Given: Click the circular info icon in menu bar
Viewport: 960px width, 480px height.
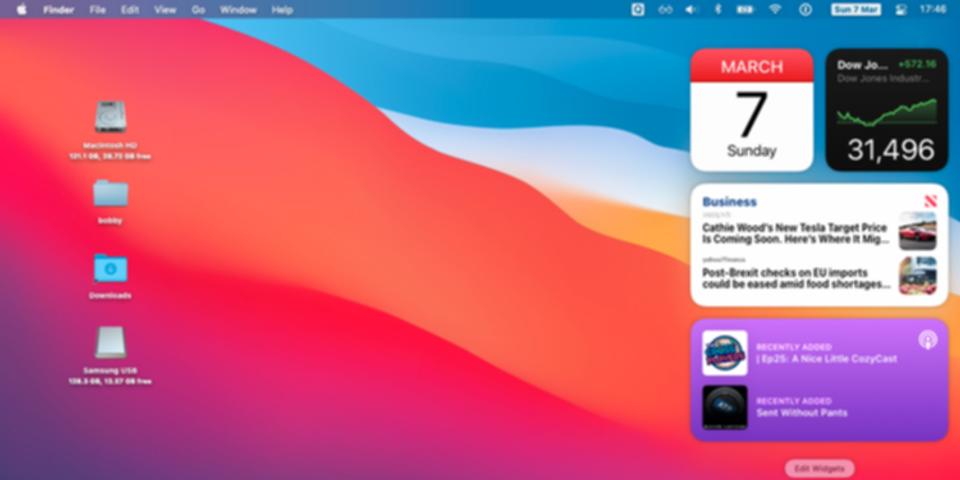Looking at the screenshot, I should point(806,9).
